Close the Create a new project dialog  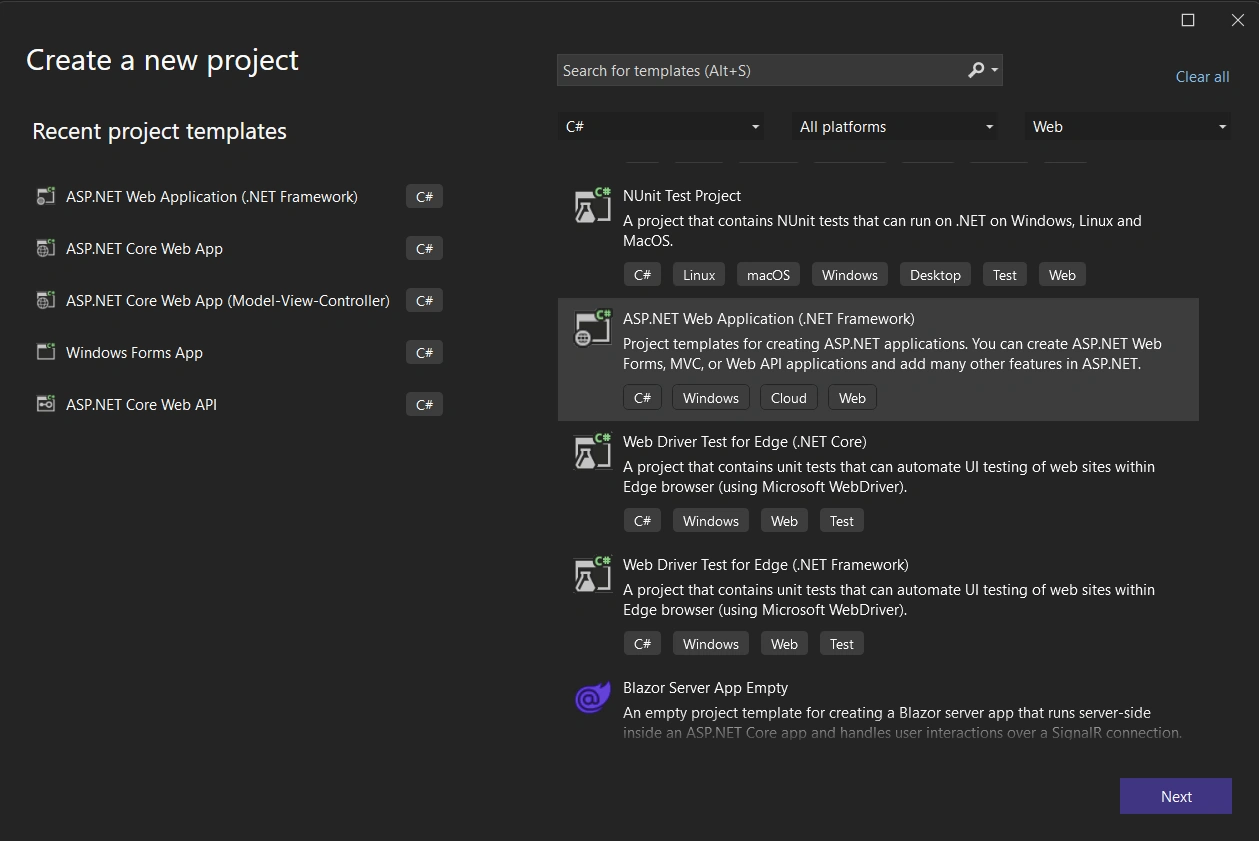(x=1237, y=20)
